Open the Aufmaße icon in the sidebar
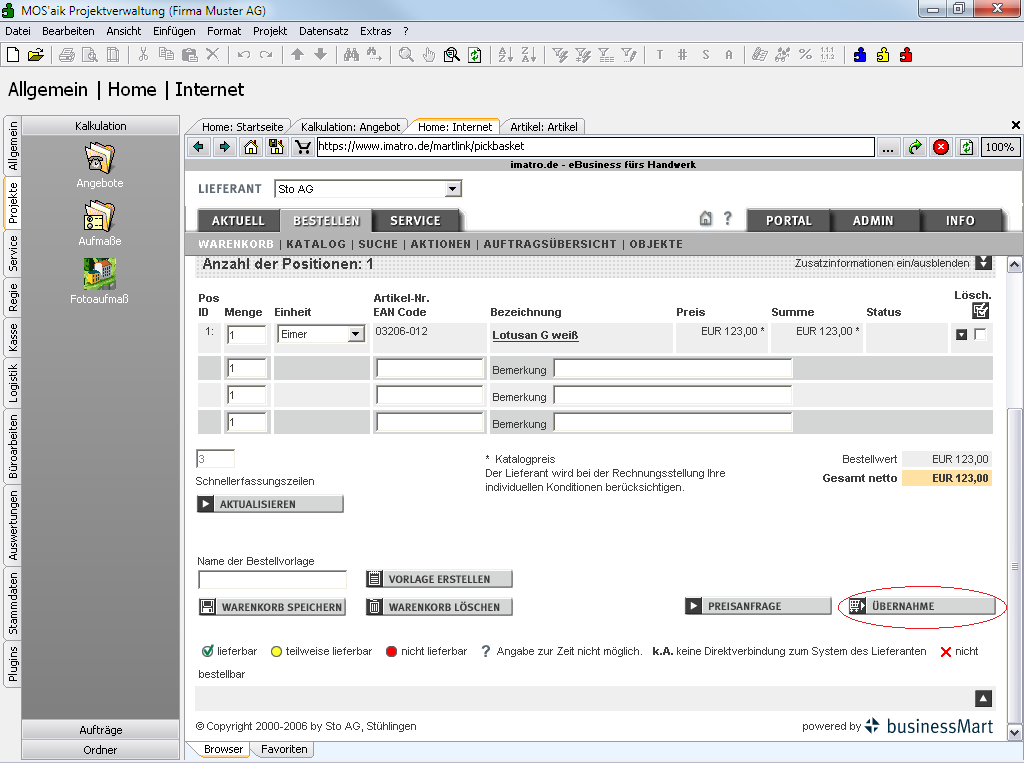Viewport: 1024px width, 764px height. (x=99, y=216)
